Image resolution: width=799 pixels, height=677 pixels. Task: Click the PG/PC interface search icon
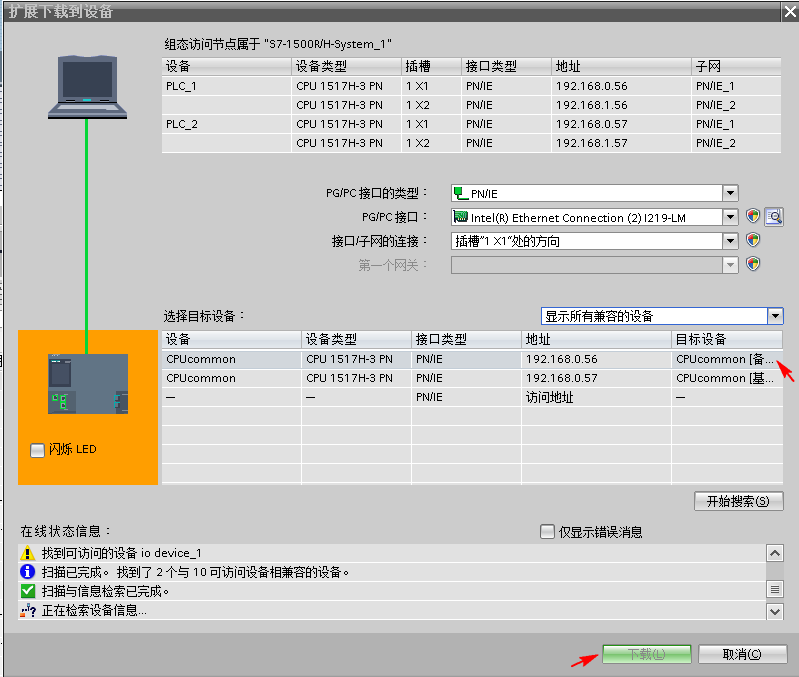(x=774, y=217)
